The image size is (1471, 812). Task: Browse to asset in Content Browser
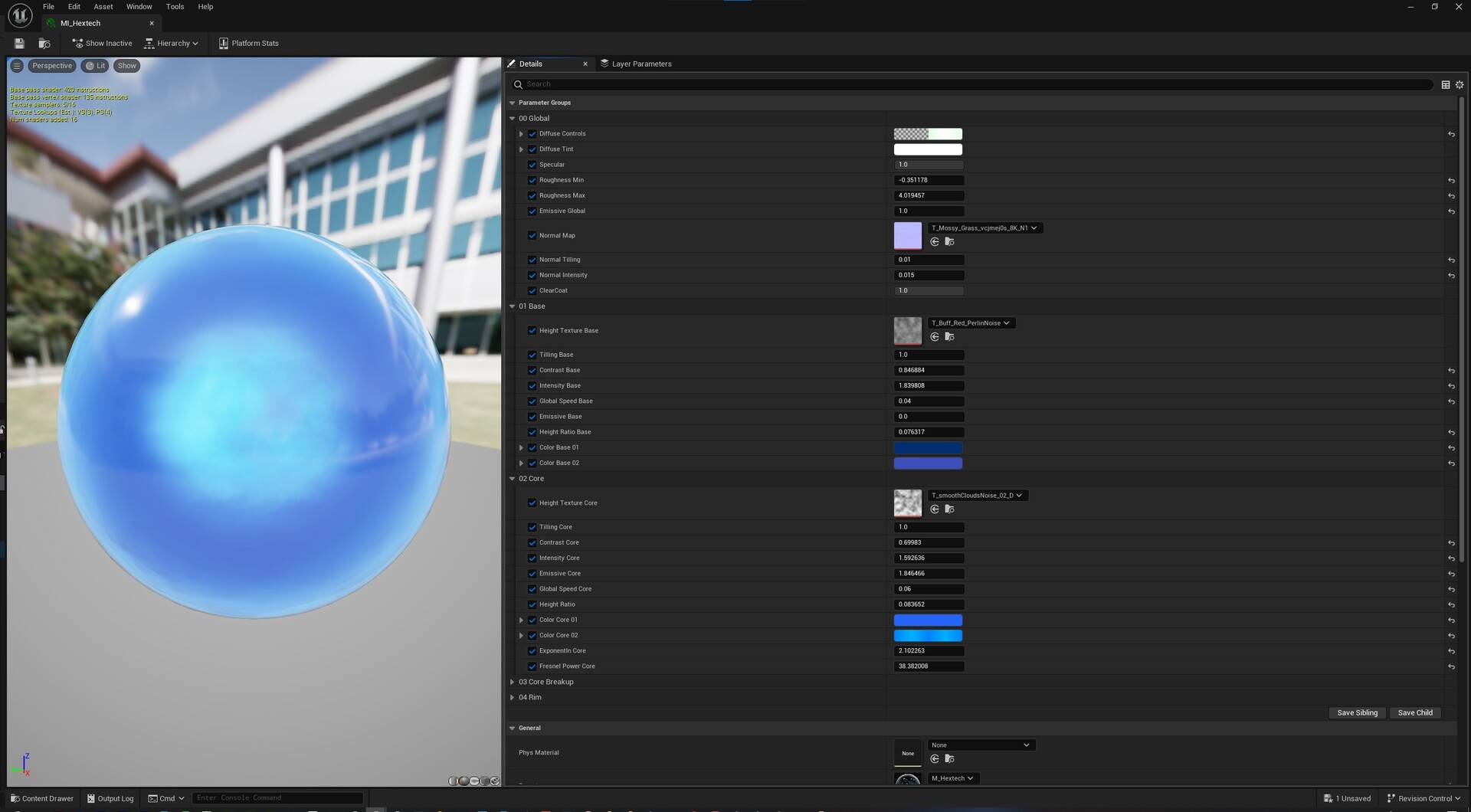[44, 44]
